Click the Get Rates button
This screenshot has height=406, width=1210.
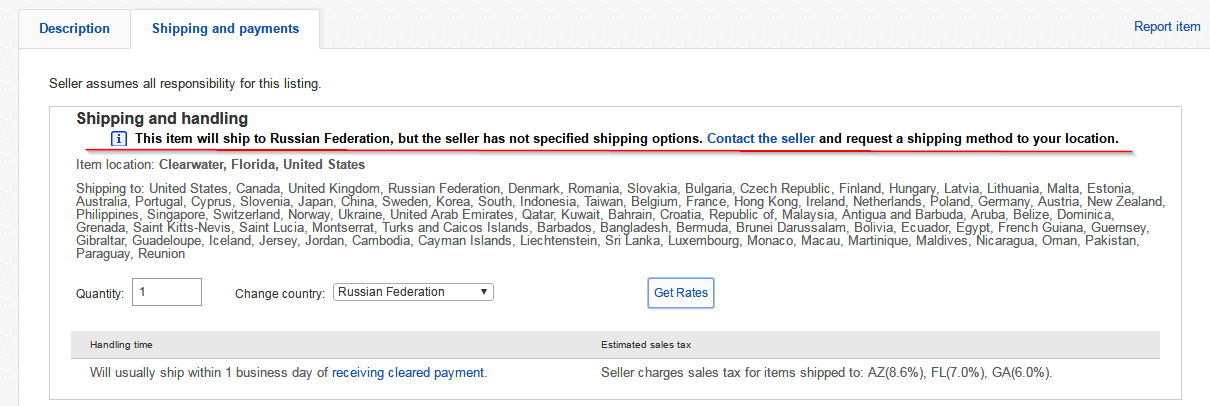(681, 293)
